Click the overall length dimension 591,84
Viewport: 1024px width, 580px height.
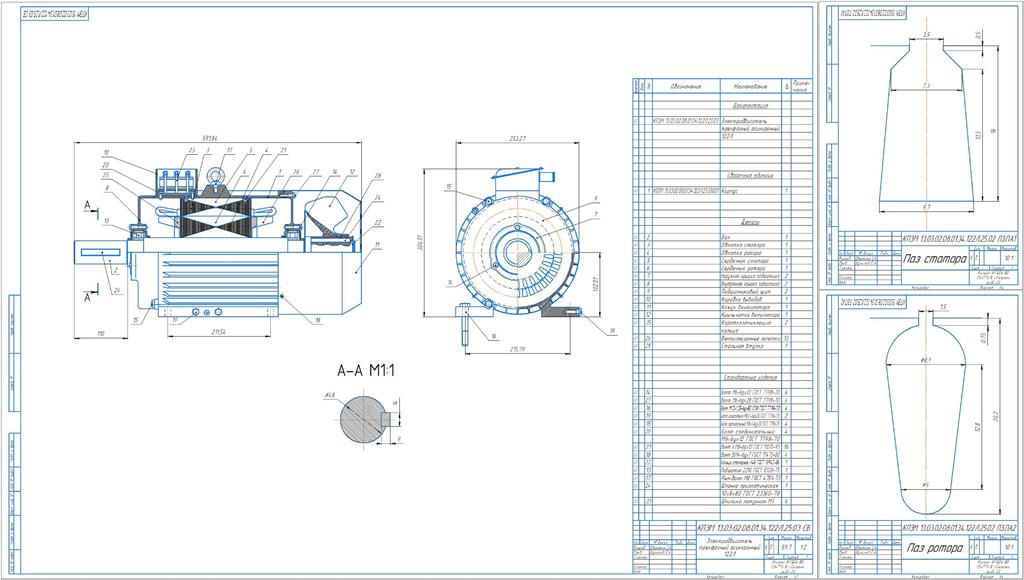pyautogui.click(x=209, y=138)
